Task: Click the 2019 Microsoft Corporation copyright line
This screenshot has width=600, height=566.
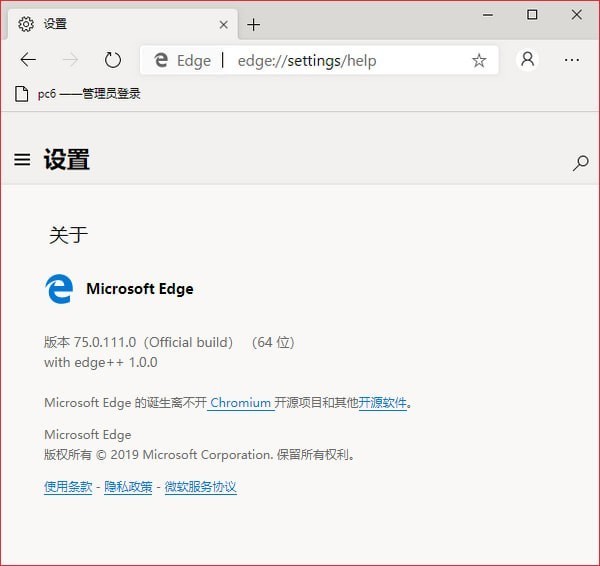Action: (199, 455)
